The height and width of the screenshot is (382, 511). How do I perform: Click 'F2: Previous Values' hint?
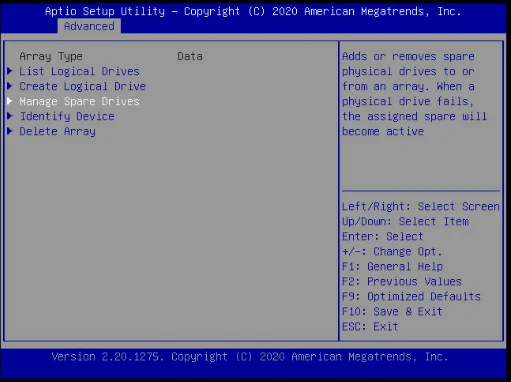tap(402, 281)
